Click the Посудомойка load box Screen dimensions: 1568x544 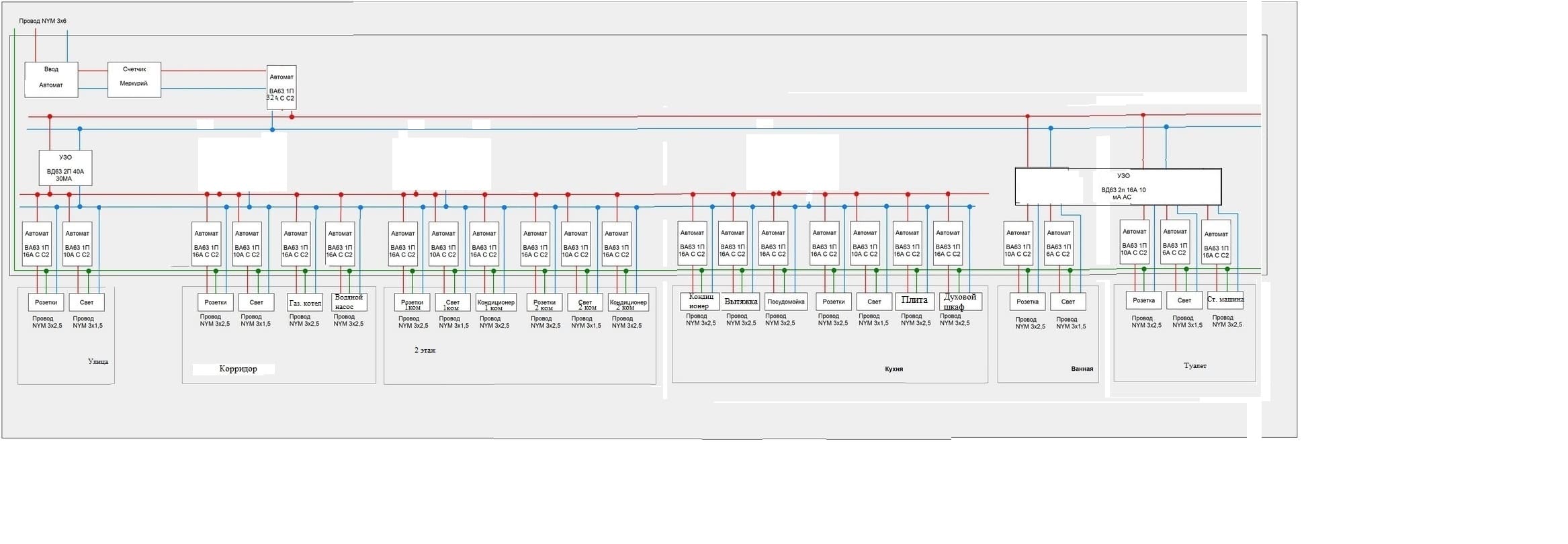pyautogui.click(x=786, y=302)
